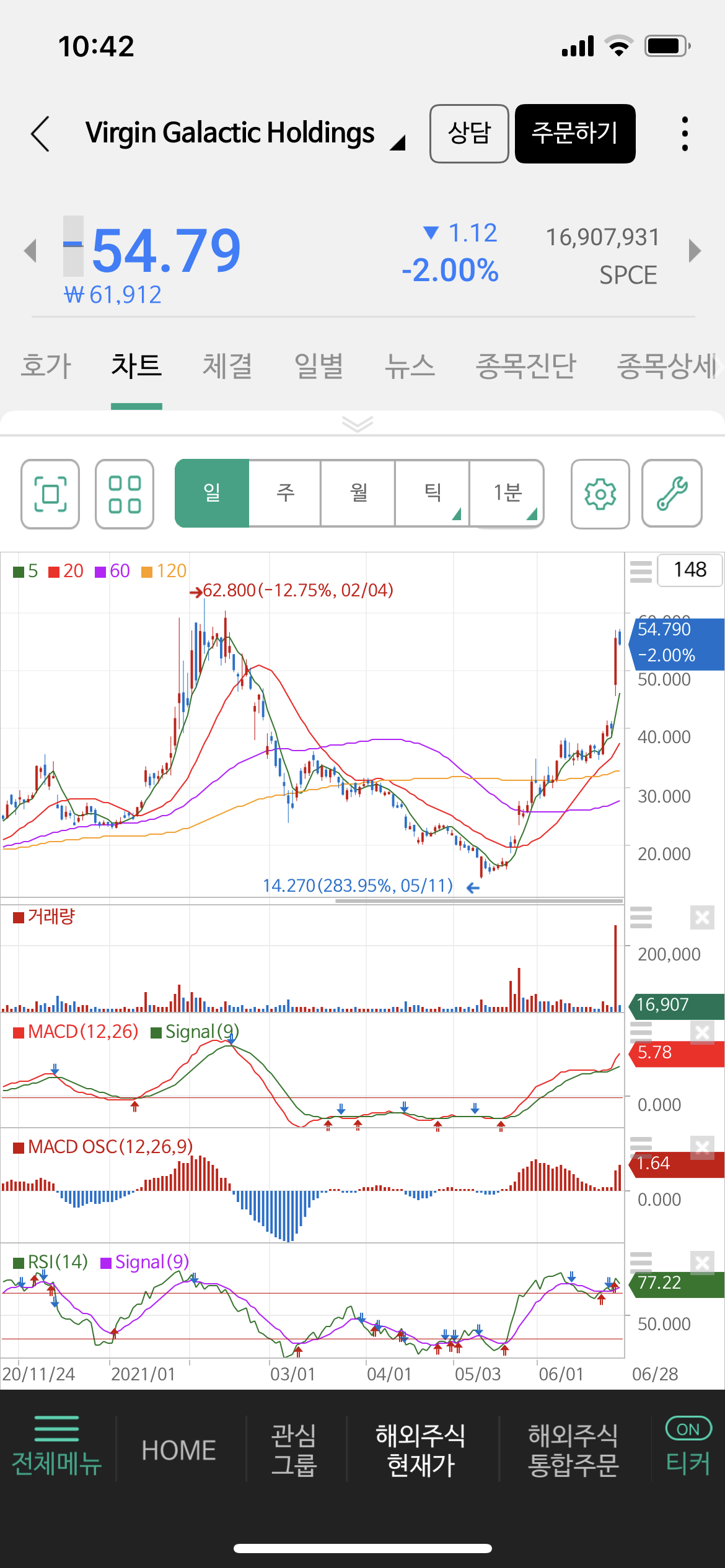This screenshot has height=1568, width=725.
Task: Close the MACD OSC panel
Action: pyautogui.click(x=702, y=1148)
